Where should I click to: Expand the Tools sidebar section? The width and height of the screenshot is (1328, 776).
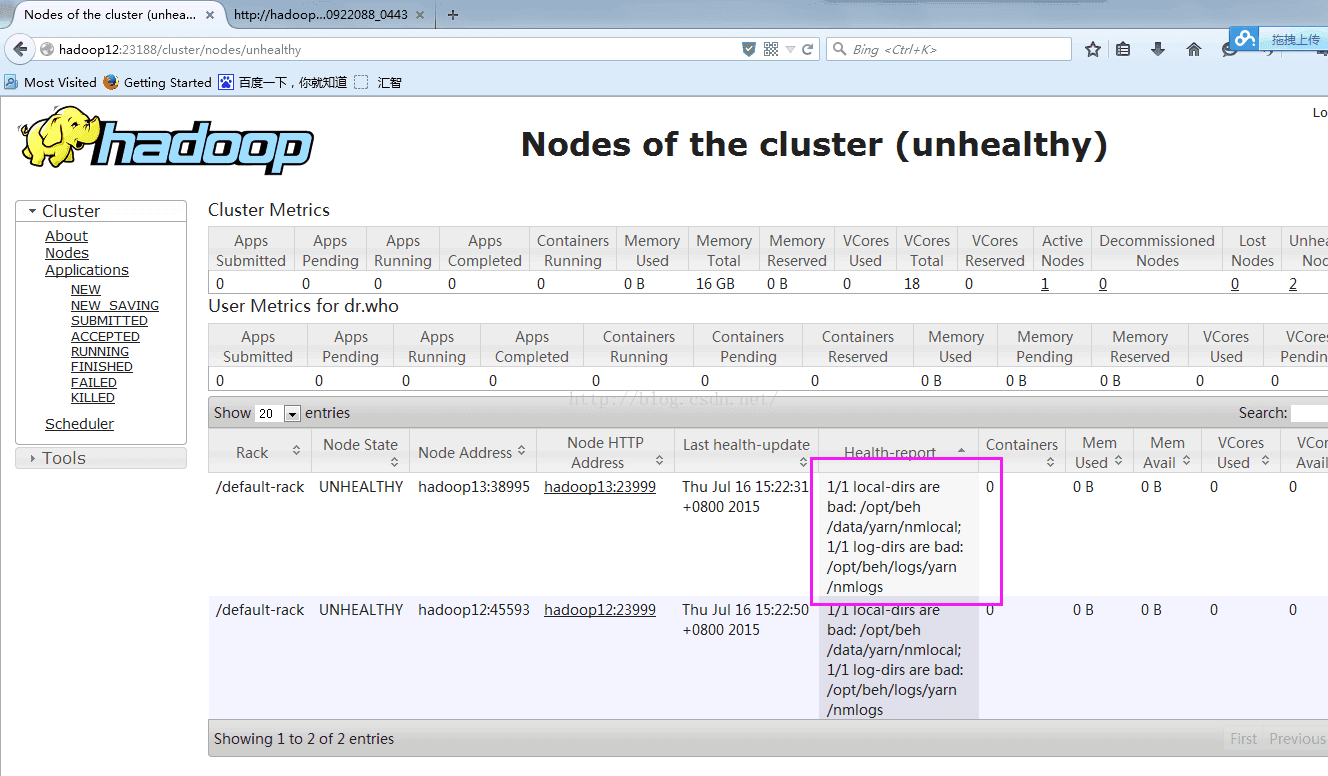coord(101,458)
